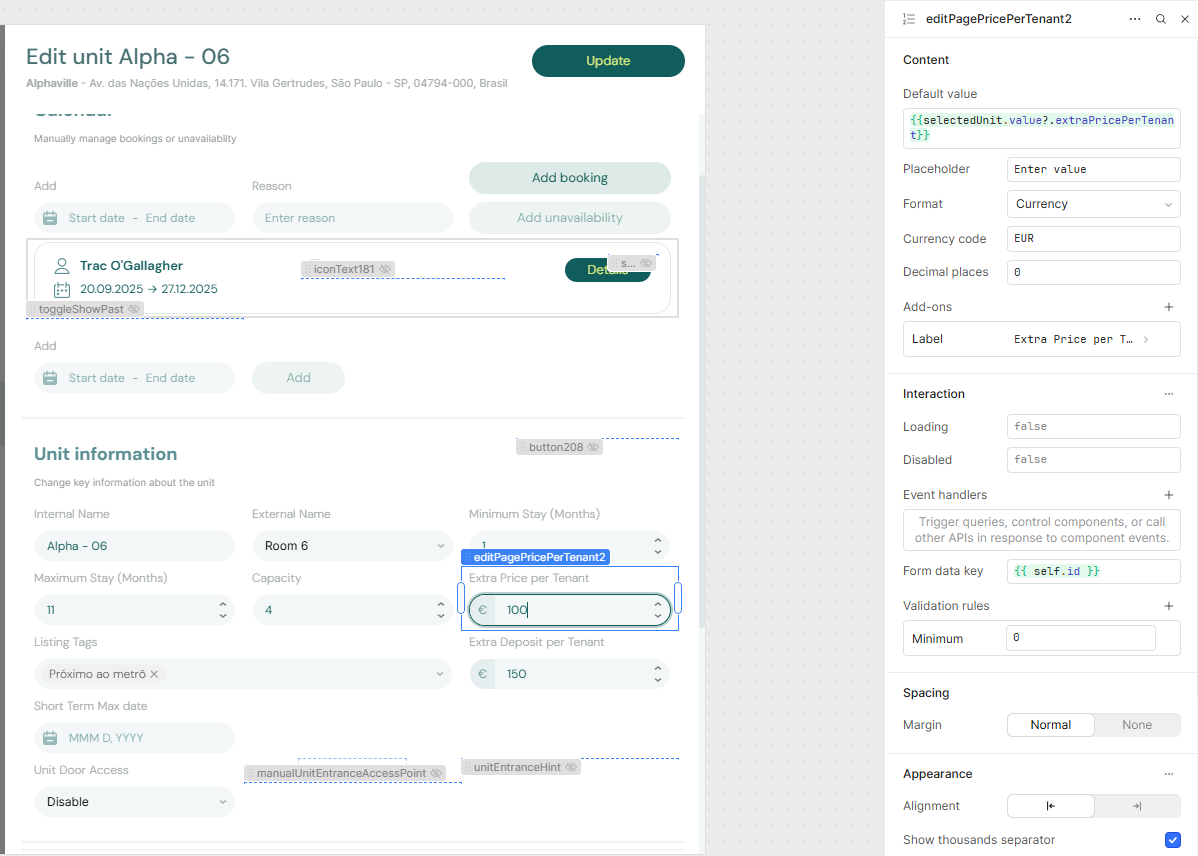
Task: Toggle visibility of the iconText181 component
Action: tap(384, 268)
